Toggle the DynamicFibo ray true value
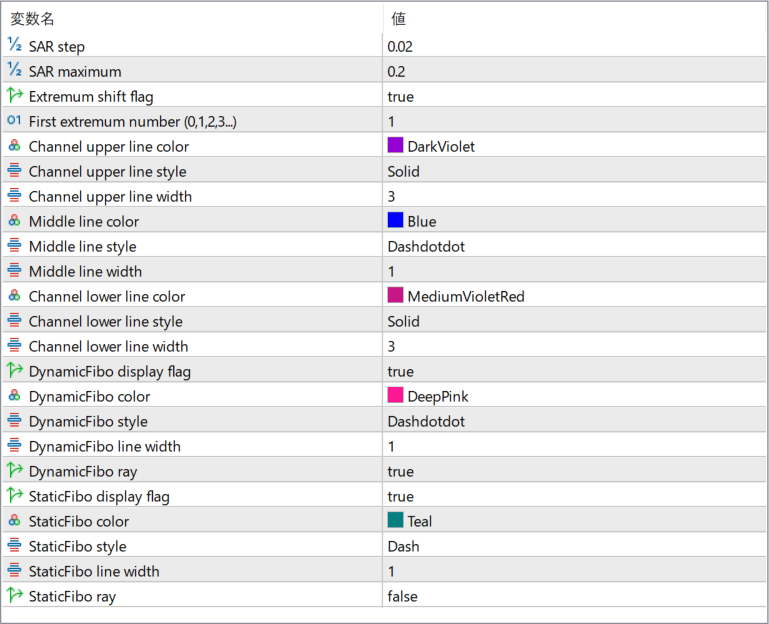Image resolution: width=769 pixels, height=624 pixels. coord(400,471)
